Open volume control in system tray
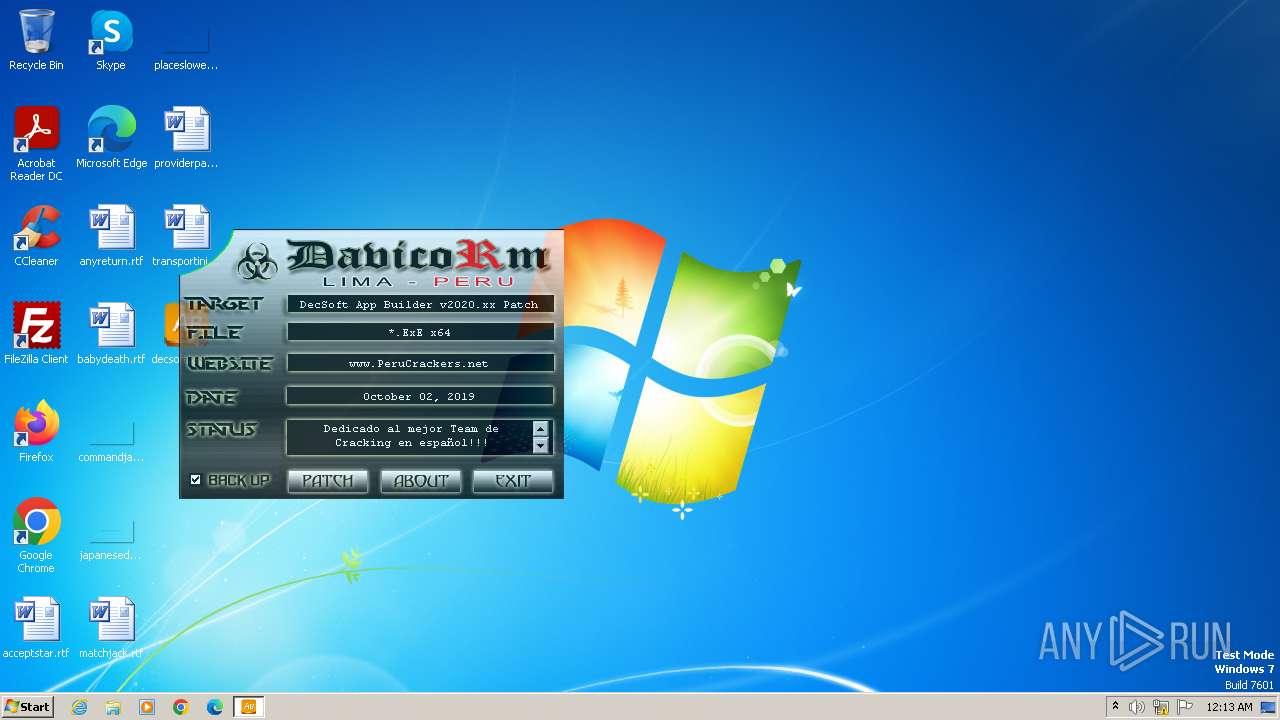Viewport: 1280px width, 720px height. 1137,707
